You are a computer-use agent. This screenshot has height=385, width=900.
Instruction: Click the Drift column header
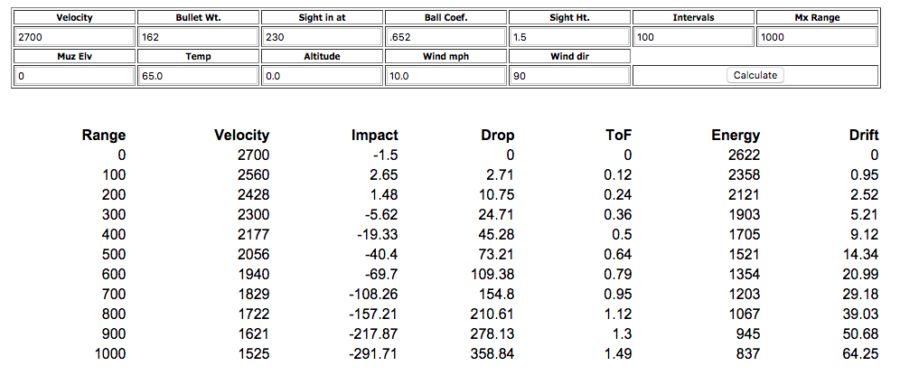(x=864, y=135)
